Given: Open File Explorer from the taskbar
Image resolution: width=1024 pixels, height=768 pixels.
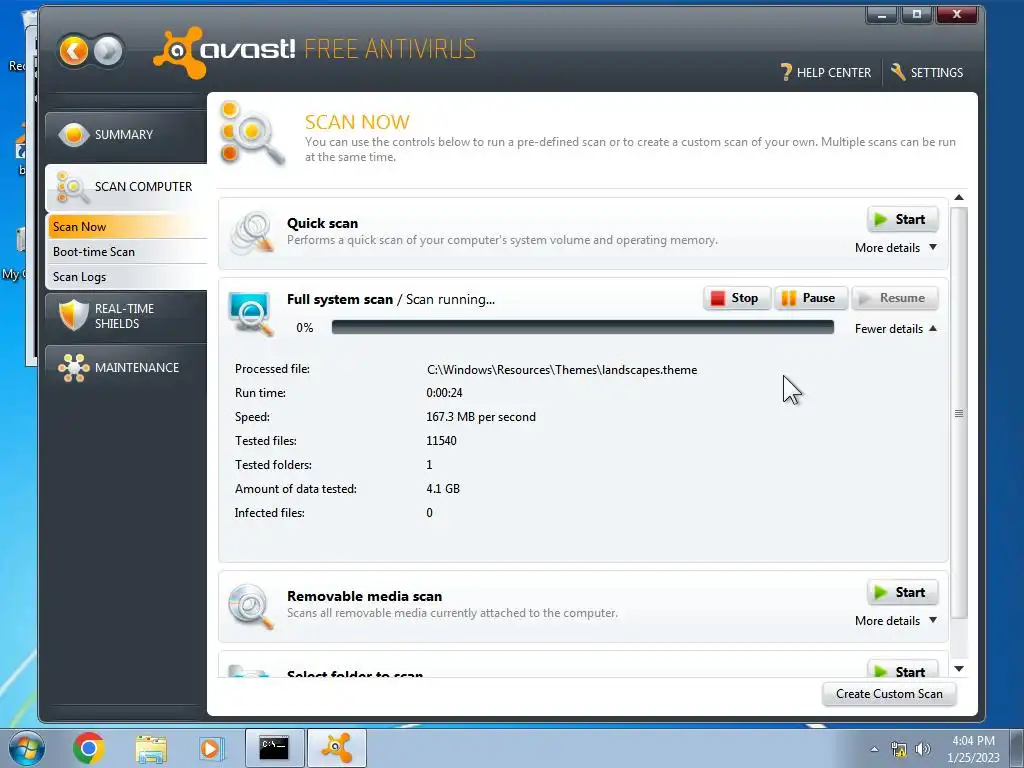Looking at the screenshot, I should click(151, 748).
